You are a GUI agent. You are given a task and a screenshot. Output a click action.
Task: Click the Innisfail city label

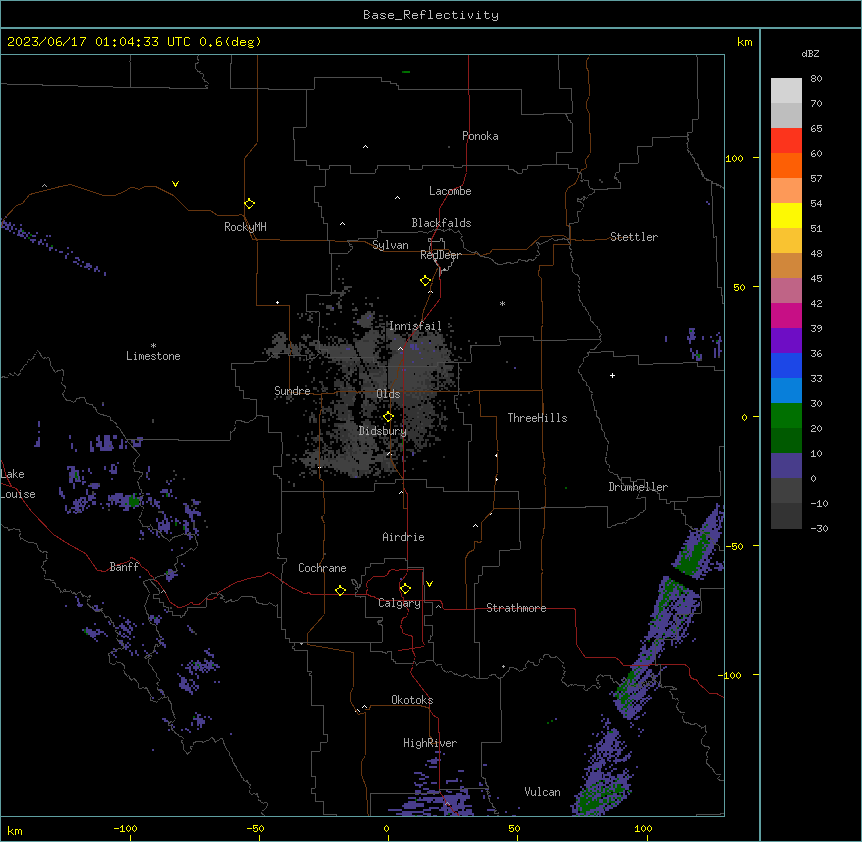(x=415, y=326)
